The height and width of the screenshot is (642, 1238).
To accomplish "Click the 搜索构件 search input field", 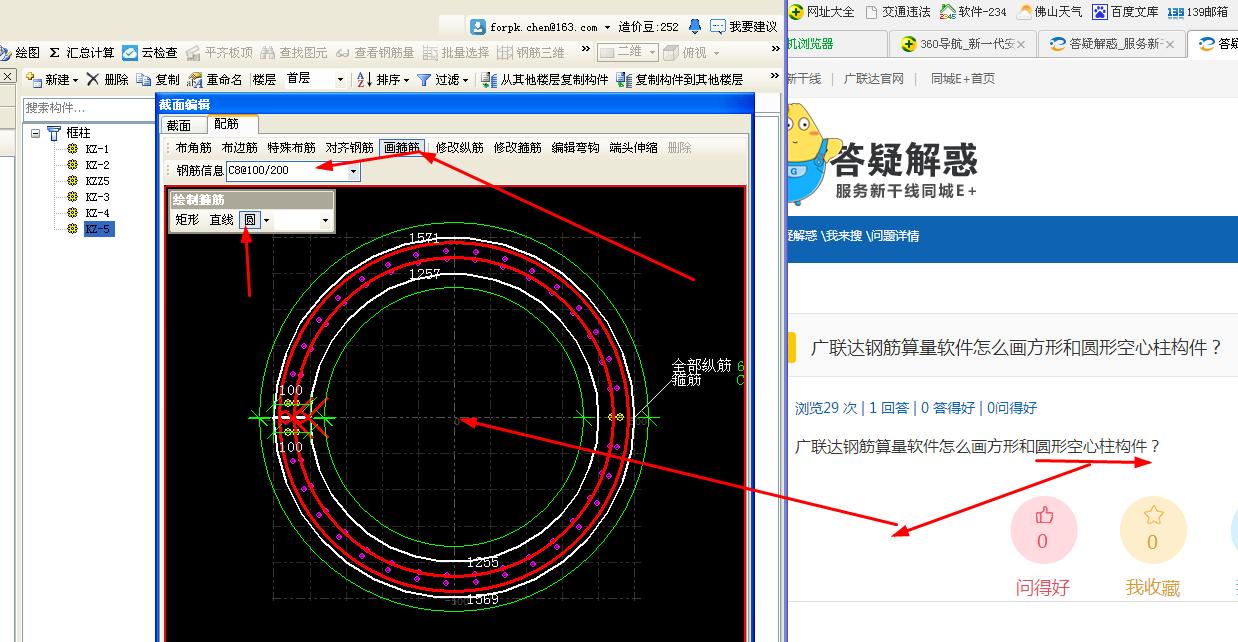I will 89,107.
